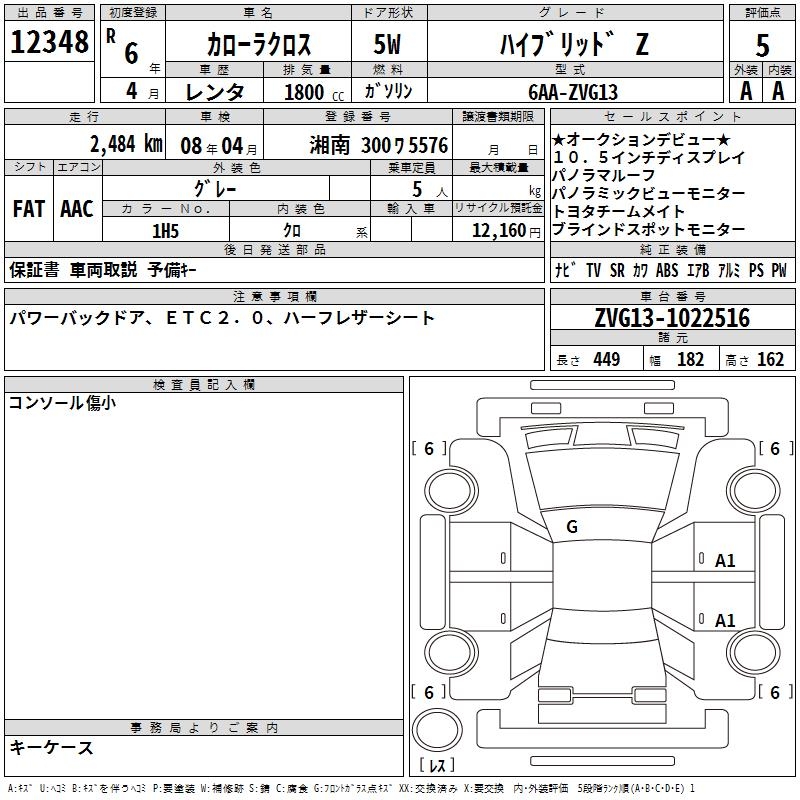Click the ABS equipment code
The height and width of the screenshot is (800, 800).
667,270
